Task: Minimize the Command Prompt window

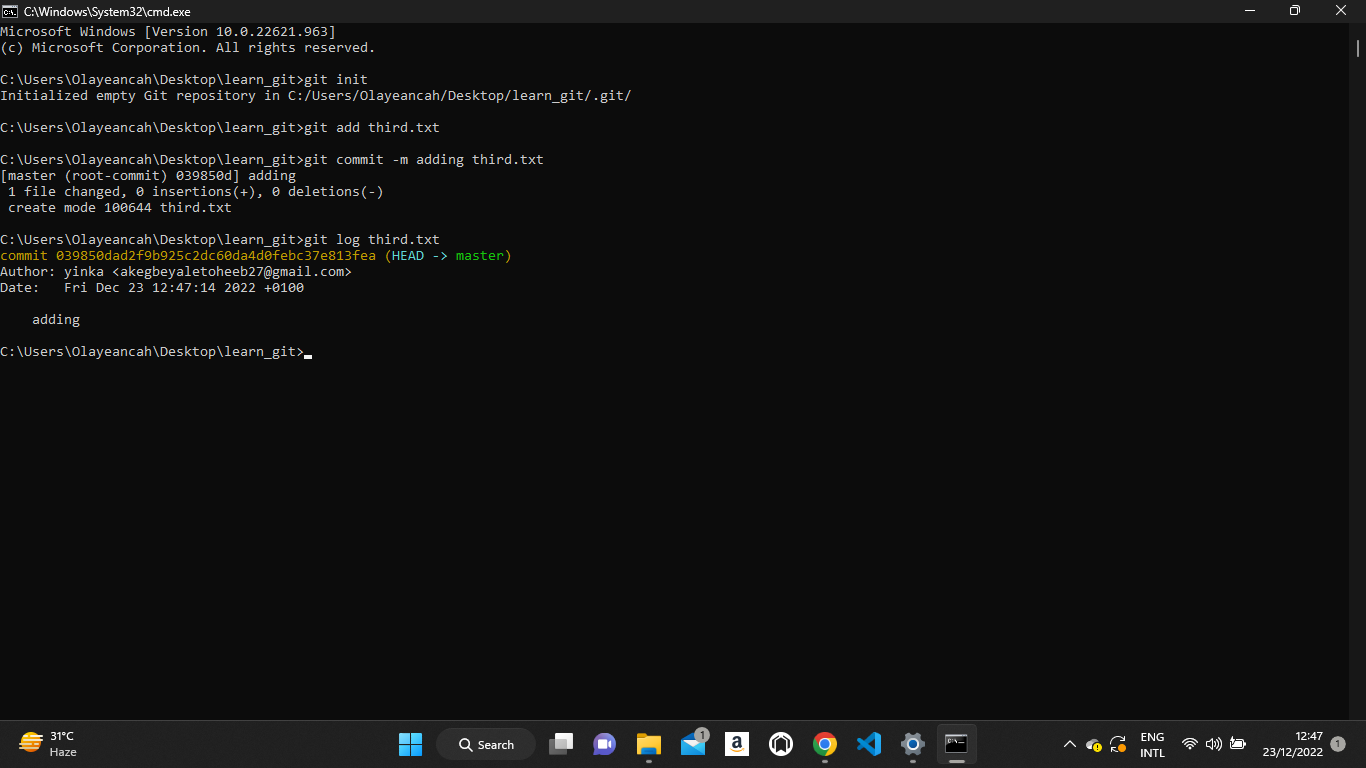Action: coord(1249,11)
